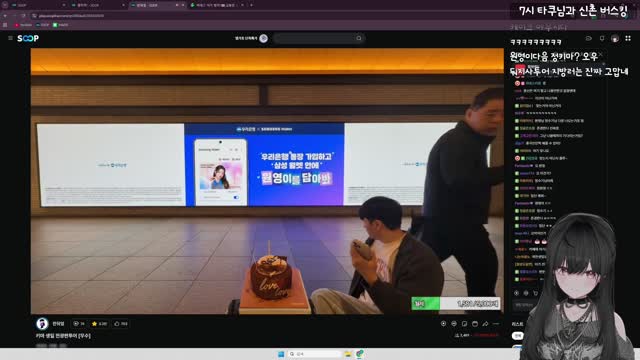Click the screen mode icon under the video
The image size is (640, 360).
point(475,324)
